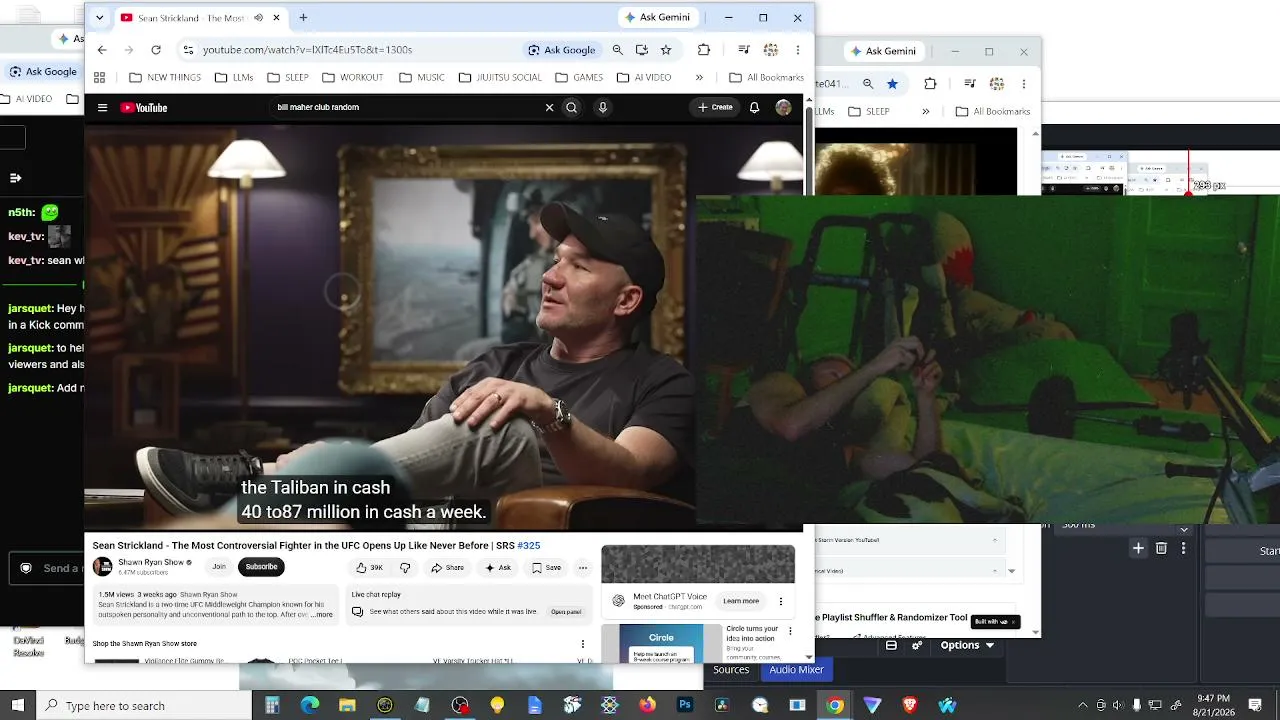Open YouTube account avatar menu
The image size is (1280, 720).
(783, 107)
